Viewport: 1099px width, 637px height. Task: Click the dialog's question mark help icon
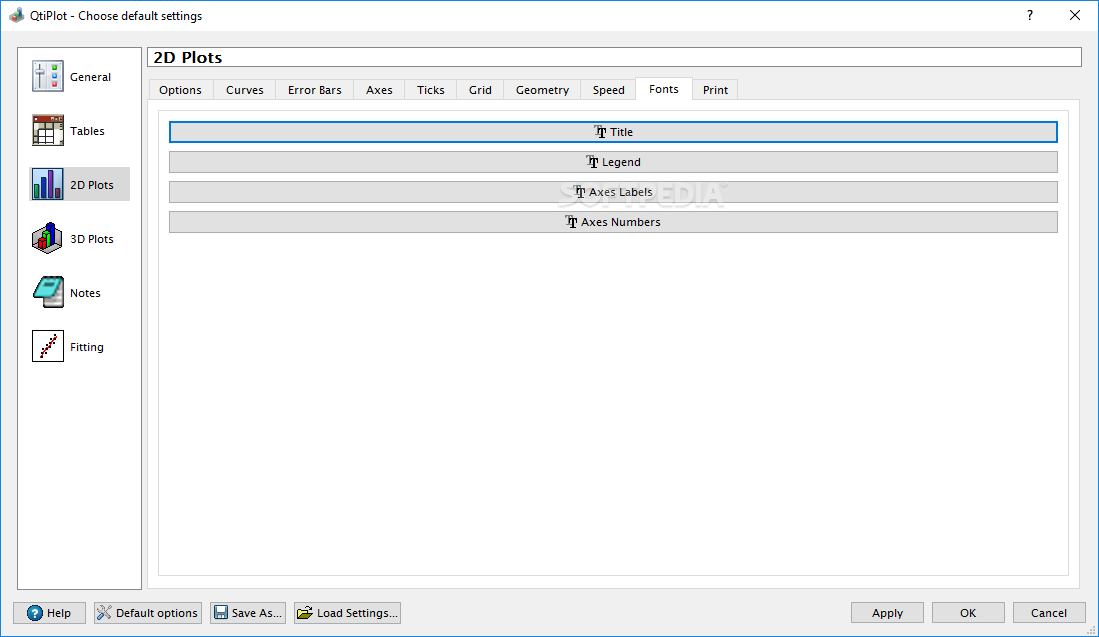coord(1030,15)
